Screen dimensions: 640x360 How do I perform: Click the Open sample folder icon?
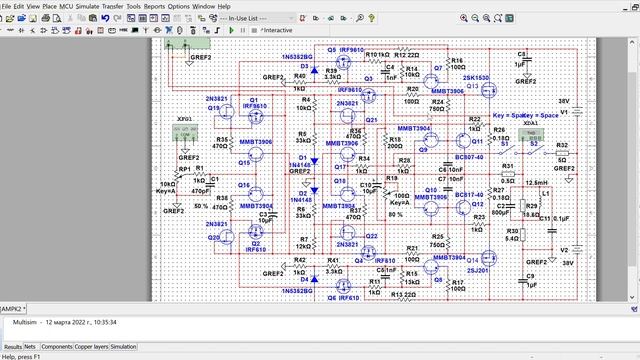(22, 18)
